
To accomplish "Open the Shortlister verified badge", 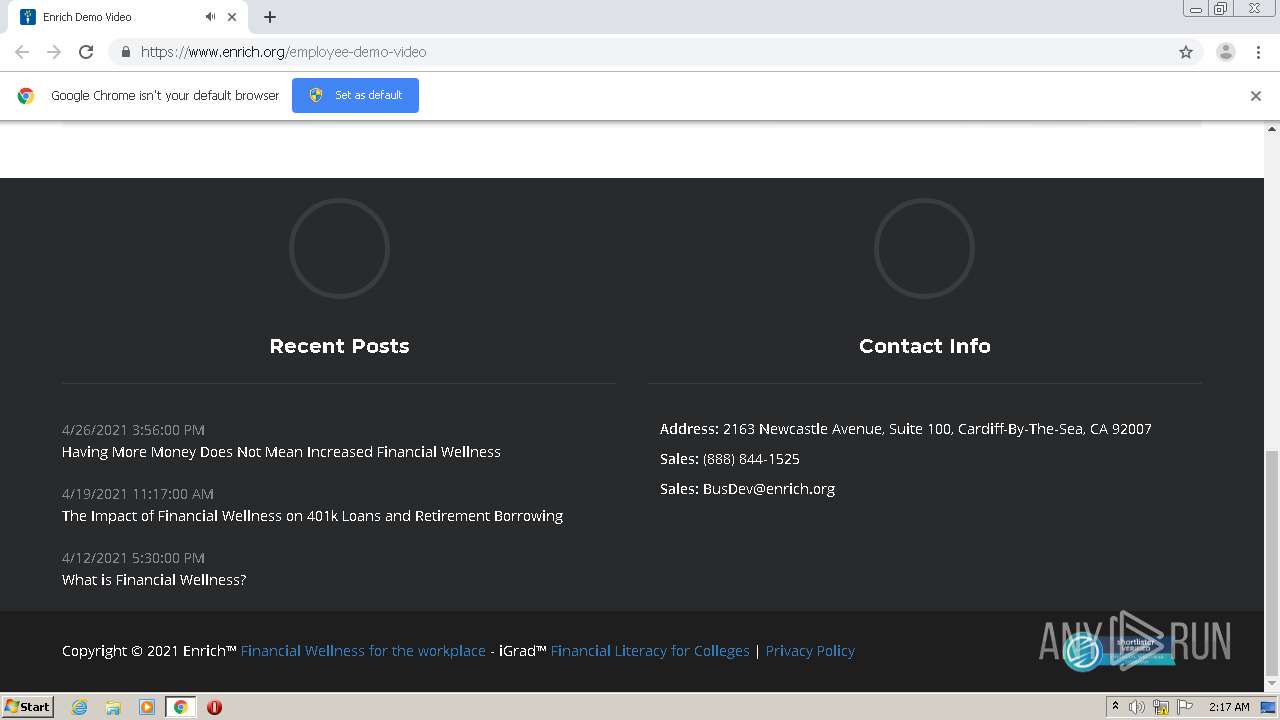I will click(x=1119, y=650).
